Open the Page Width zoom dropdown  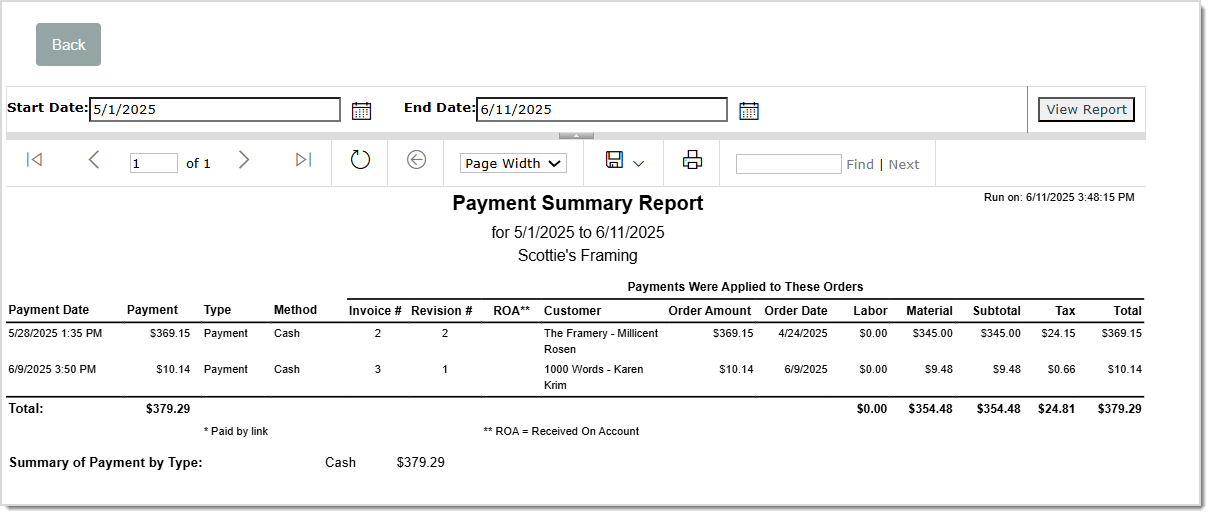click(x=513, y=163)
